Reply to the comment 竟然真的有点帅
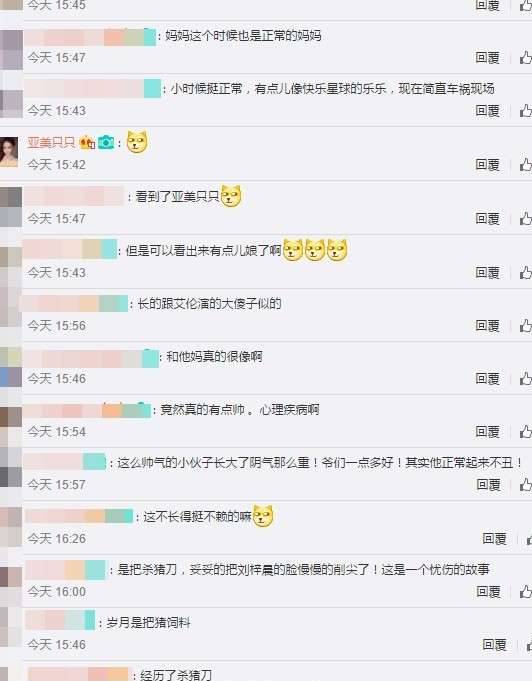Viewport: 532px width, 681px height. 487,432
